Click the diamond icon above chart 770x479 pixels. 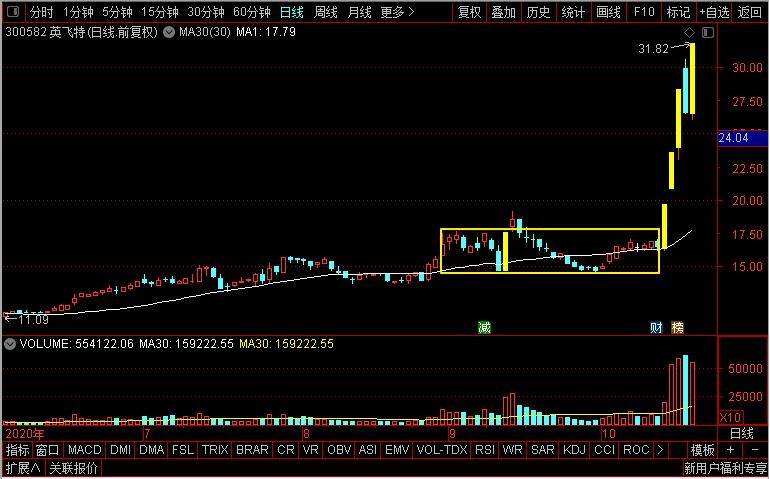pyautogui.click(x=689, y=32)
